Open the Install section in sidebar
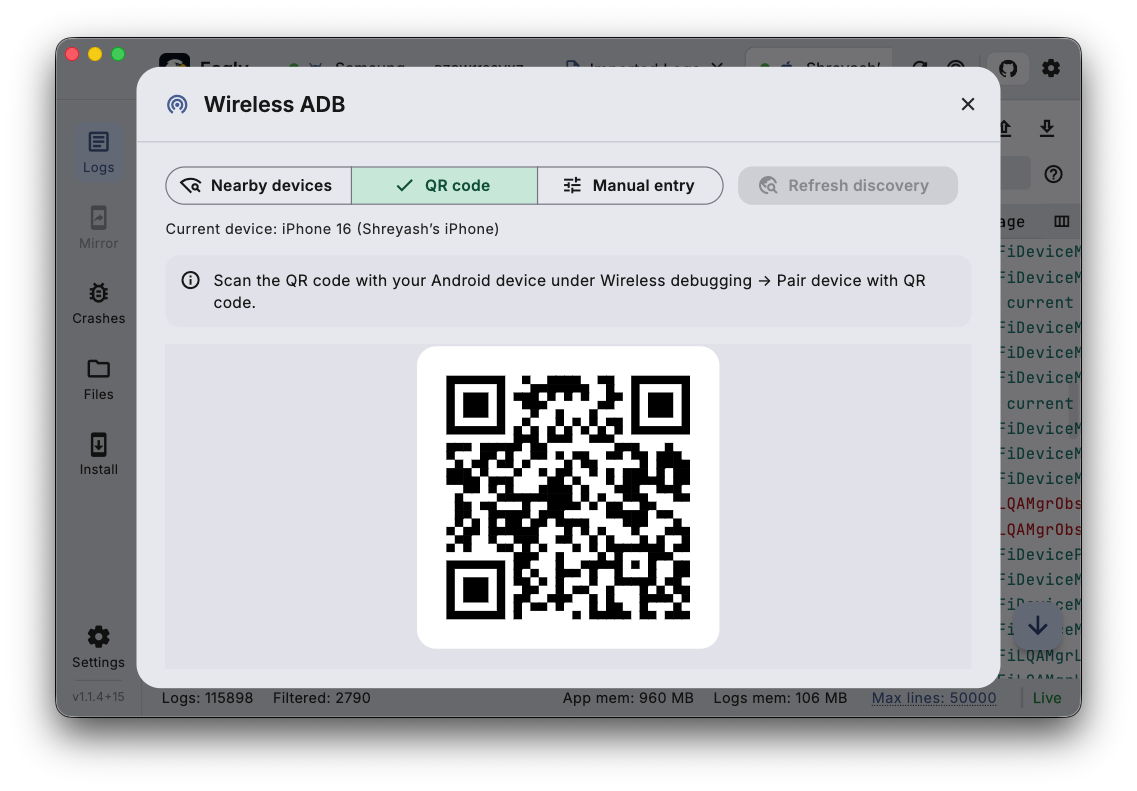 (98, 455)
